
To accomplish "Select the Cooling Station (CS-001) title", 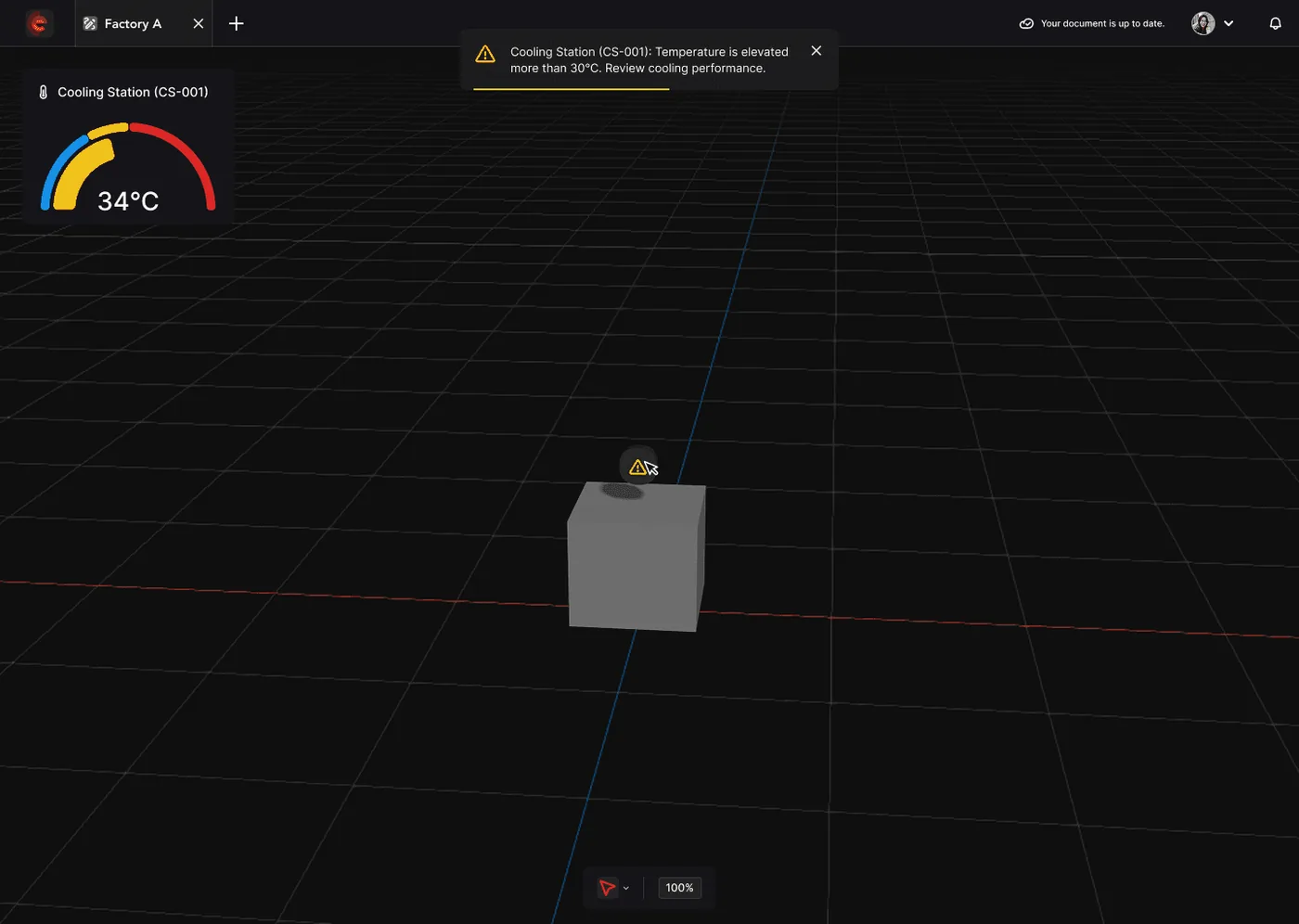I will pos(133,93).
